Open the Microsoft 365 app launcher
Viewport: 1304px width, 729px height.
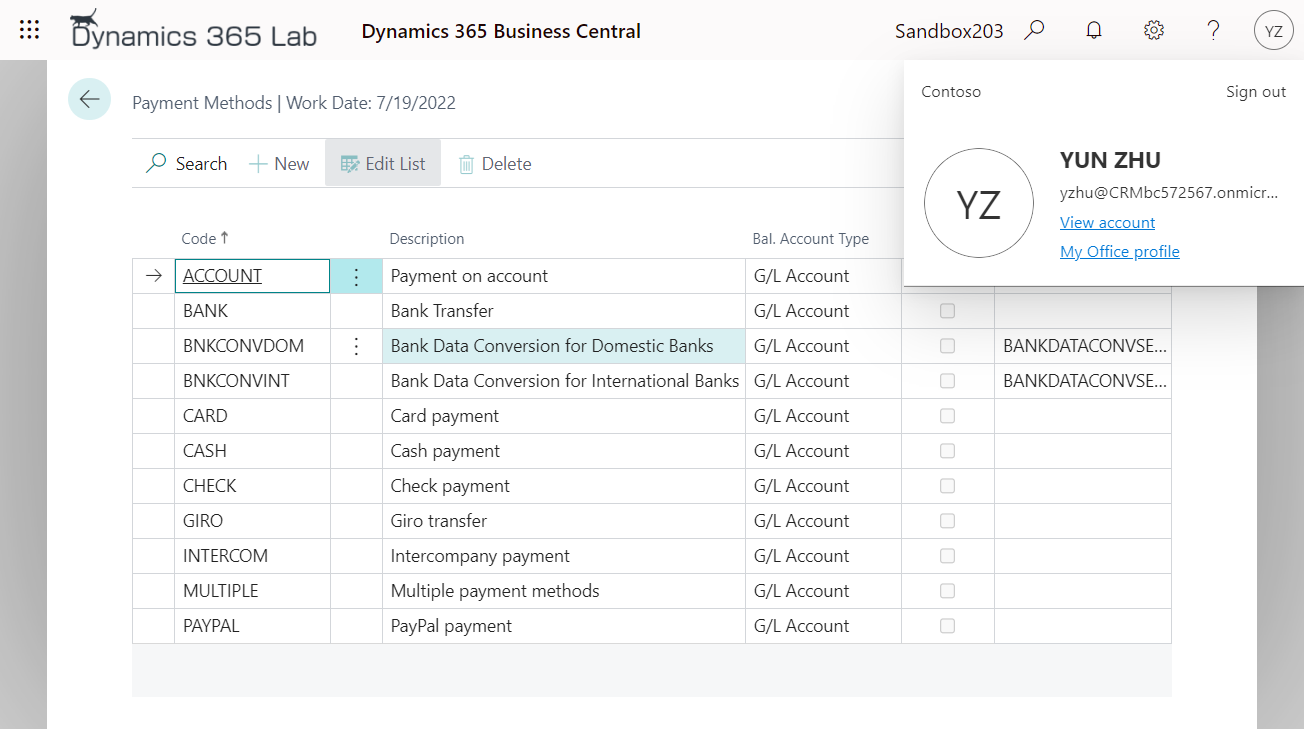tap(29, 29)
